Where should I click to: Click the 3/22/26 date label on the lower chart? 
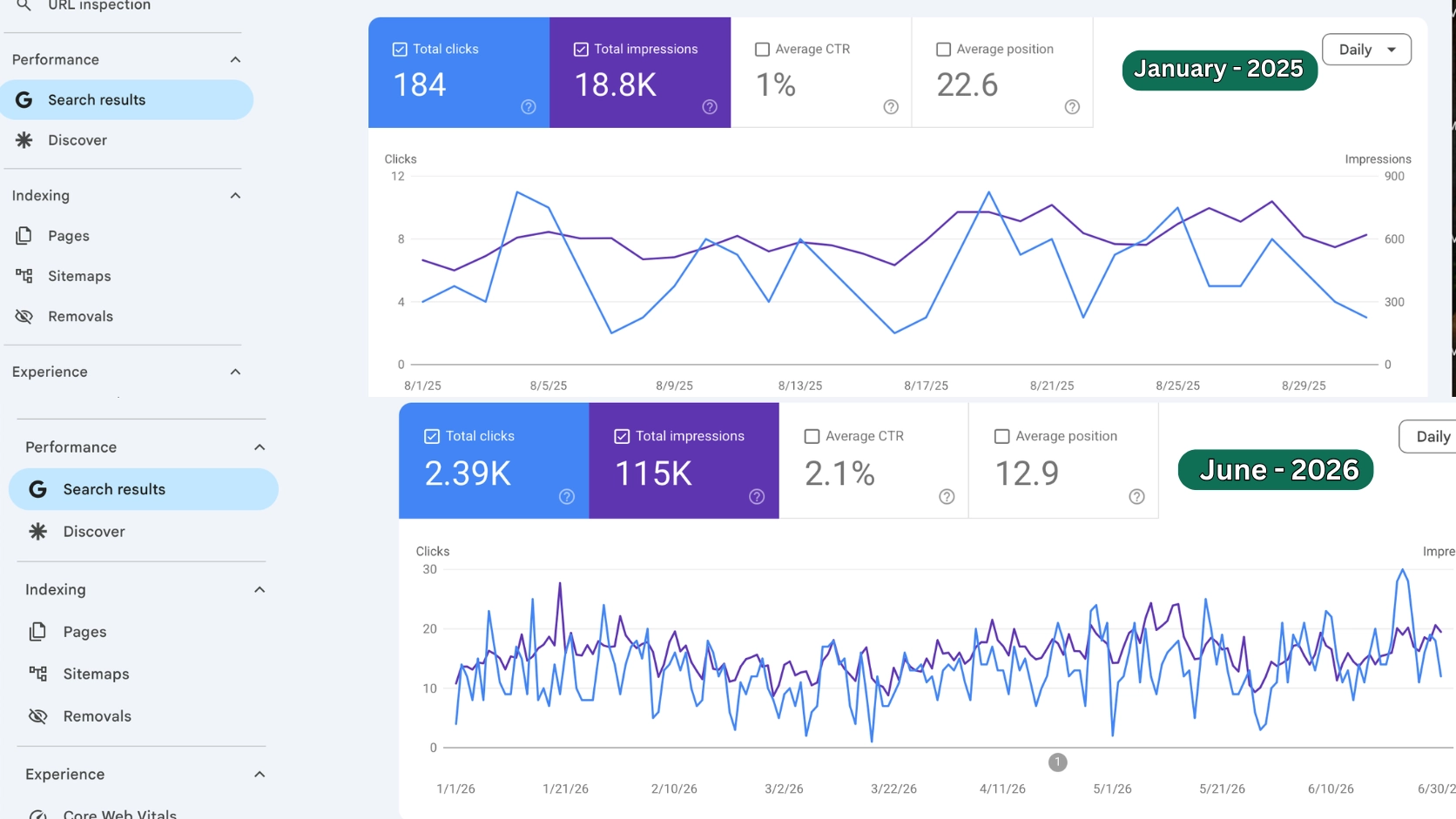point(893,789)
